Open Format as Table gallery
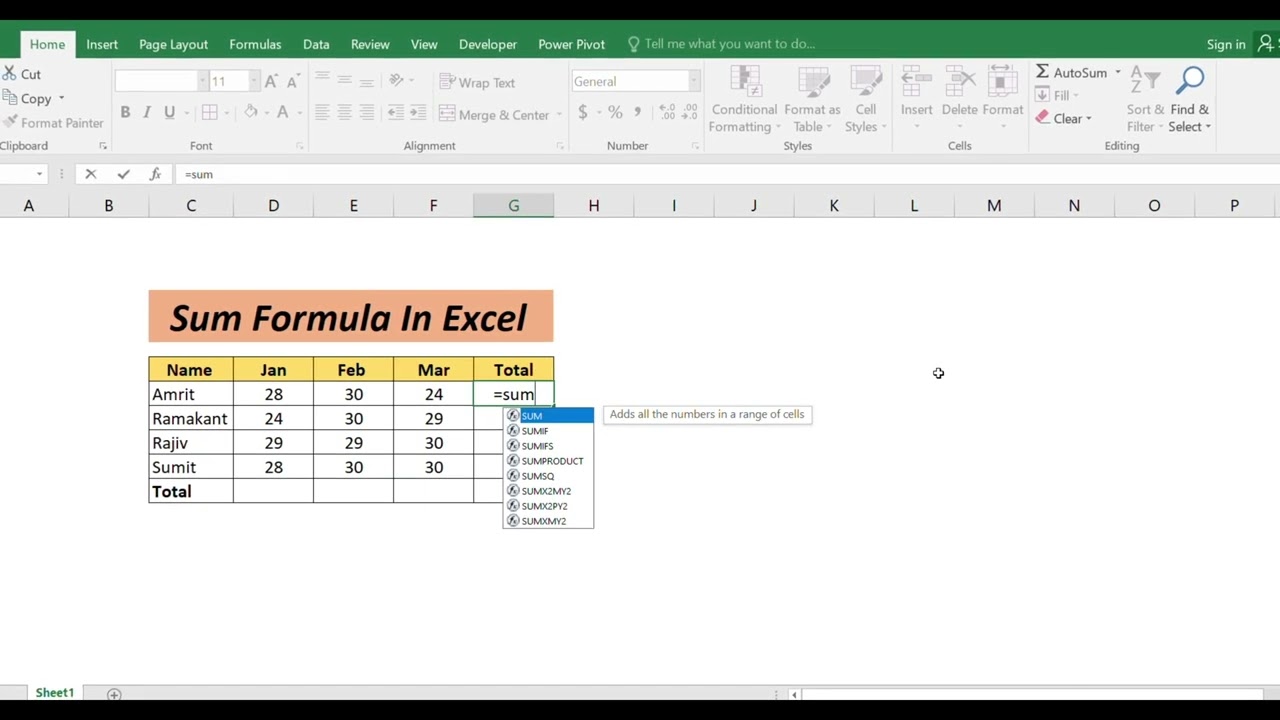The height and width of the screenshot is (720, 1280). click(812, 100)
